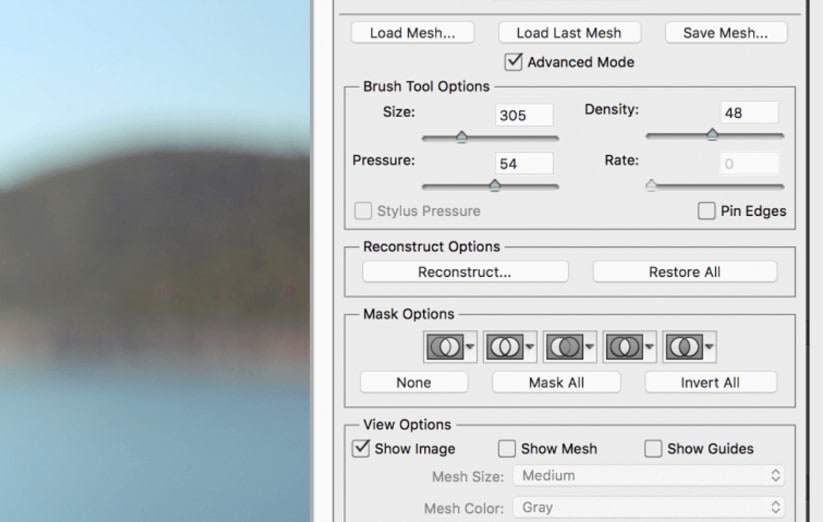Enable Show Guides checkbox
The height and width of the screenshot is (522, 823).
pyautogui.click(x=654, y=449)
